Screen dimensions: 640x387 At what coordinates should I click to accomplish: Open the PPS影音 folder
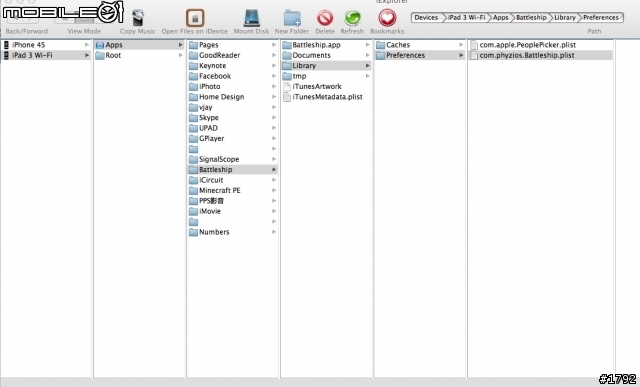click(233, 200)
